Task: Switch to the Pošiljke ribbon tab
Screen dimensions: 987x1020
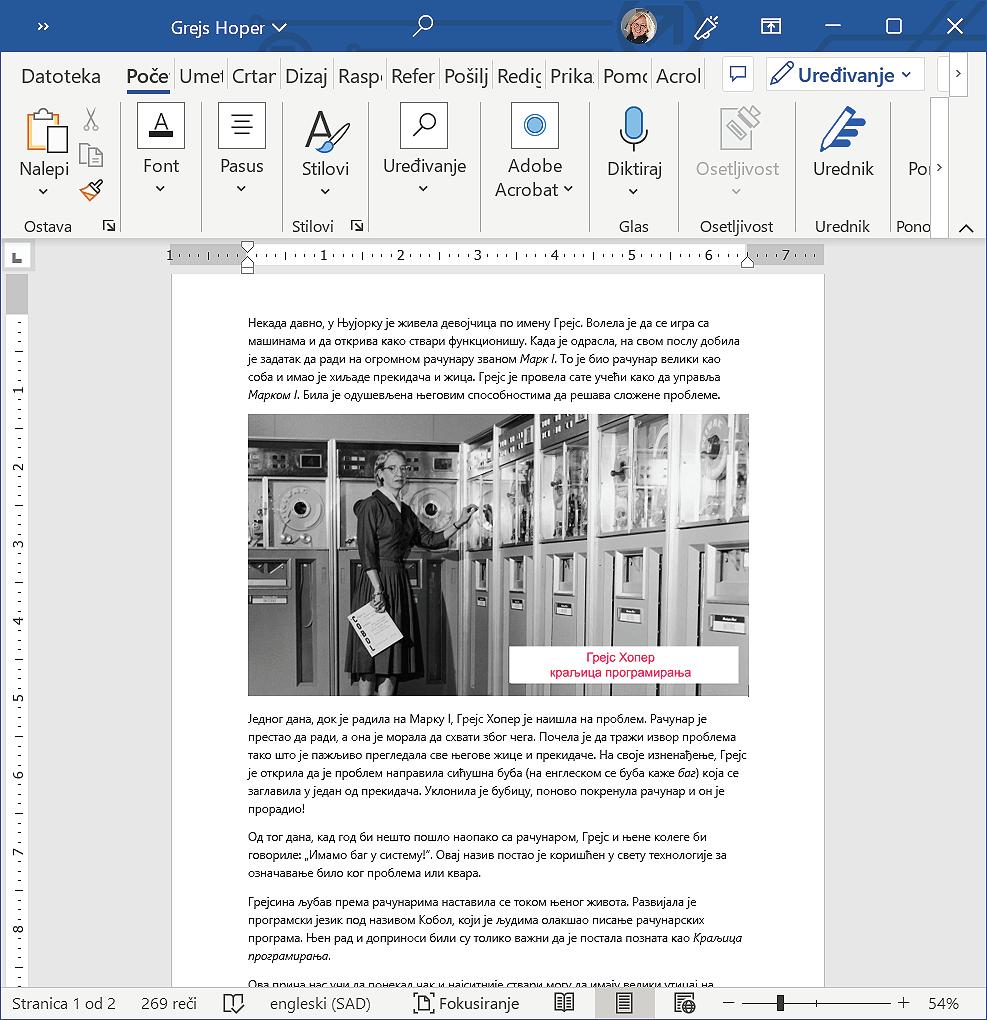Action: pyautogui.click(x=466, y=76)
